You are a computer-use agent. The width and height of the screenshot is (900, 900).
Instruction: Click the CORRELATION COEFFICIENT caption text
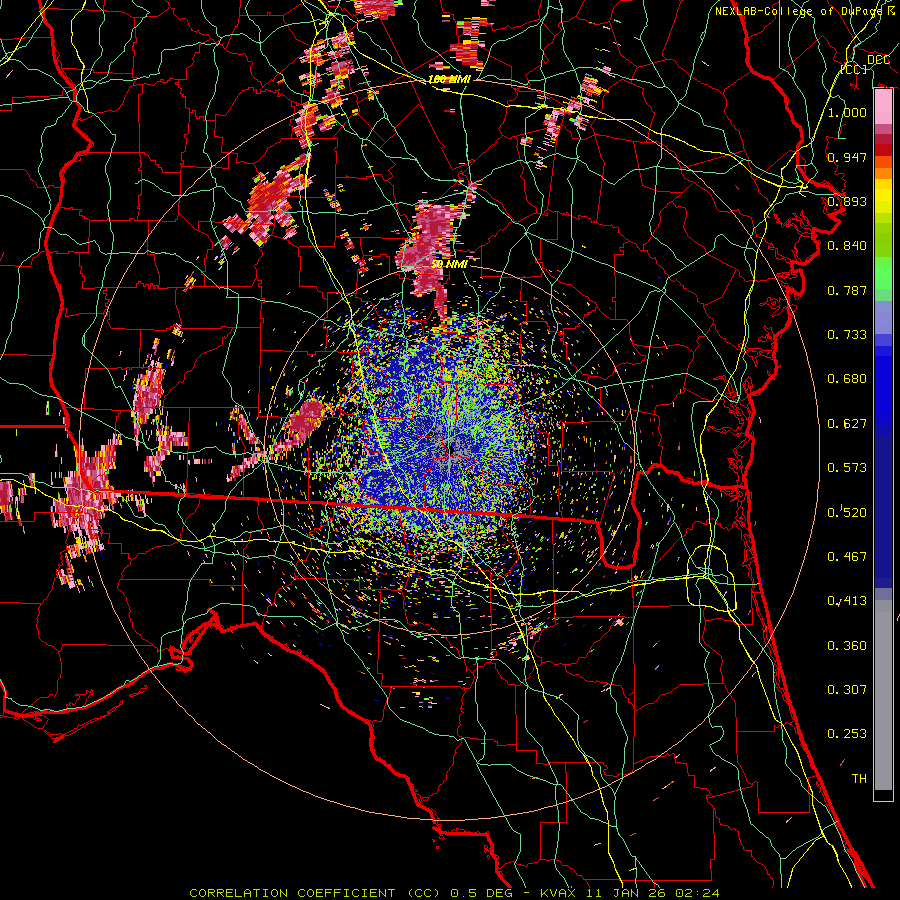[292, 893]
